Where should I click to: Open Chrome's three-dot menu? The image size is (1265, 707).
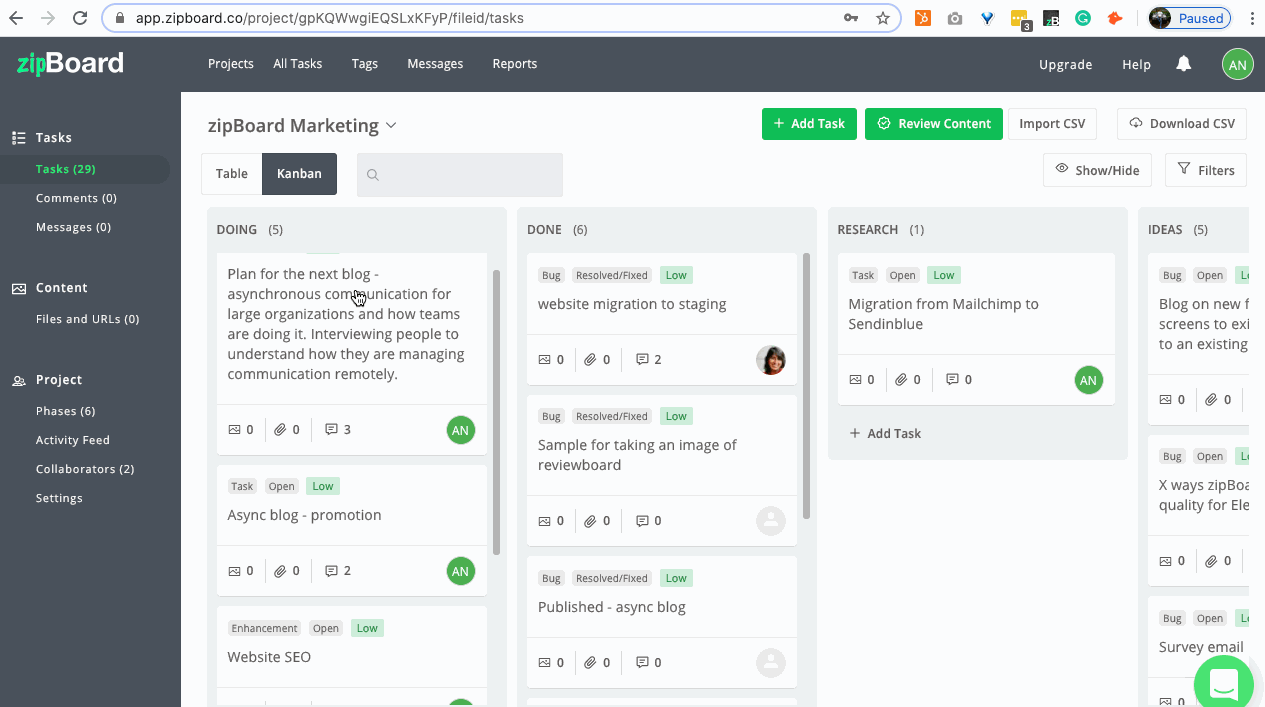pos(1252,18)
